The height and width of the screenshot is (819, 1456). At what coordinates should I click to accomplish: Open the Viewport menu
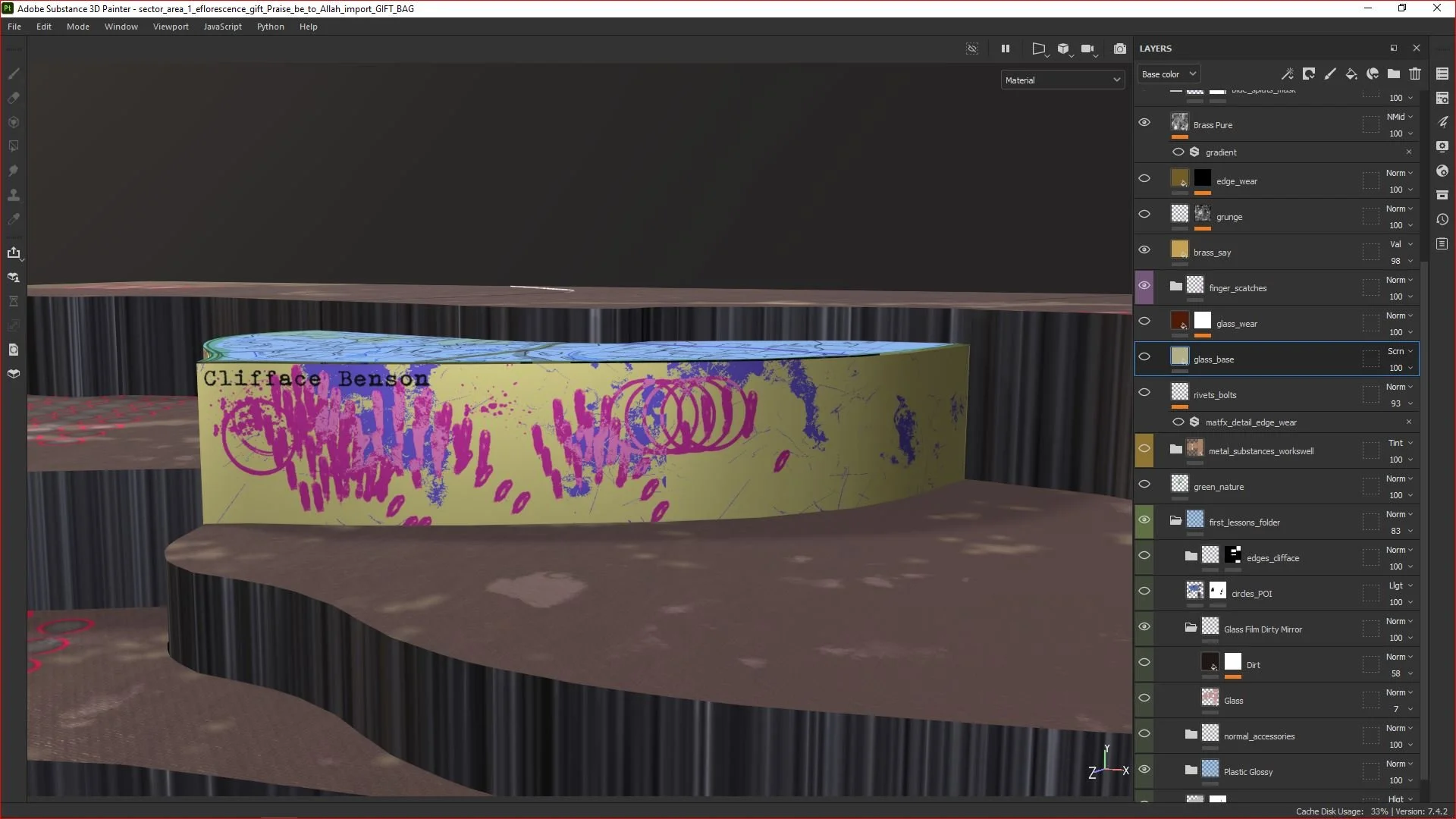coord(171,27)
